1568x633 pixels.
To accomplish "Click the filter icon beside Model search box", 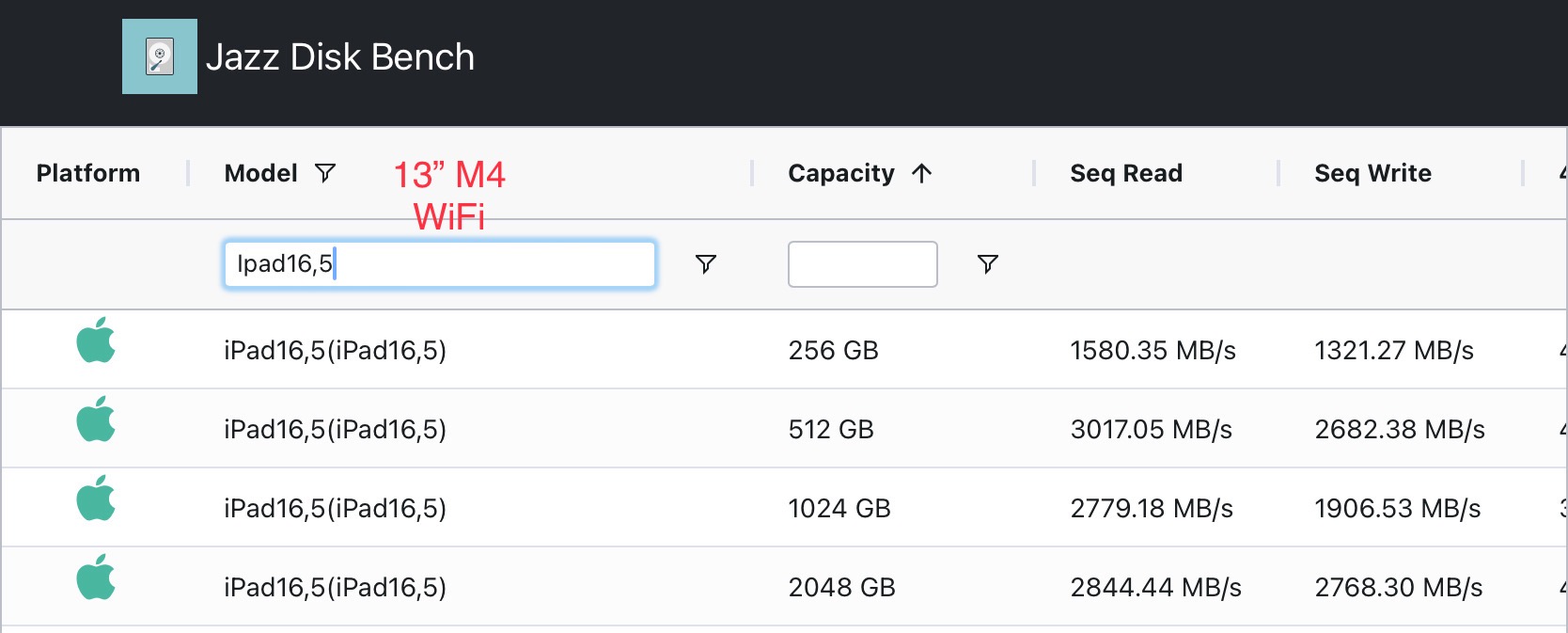I will click(705, 264).
